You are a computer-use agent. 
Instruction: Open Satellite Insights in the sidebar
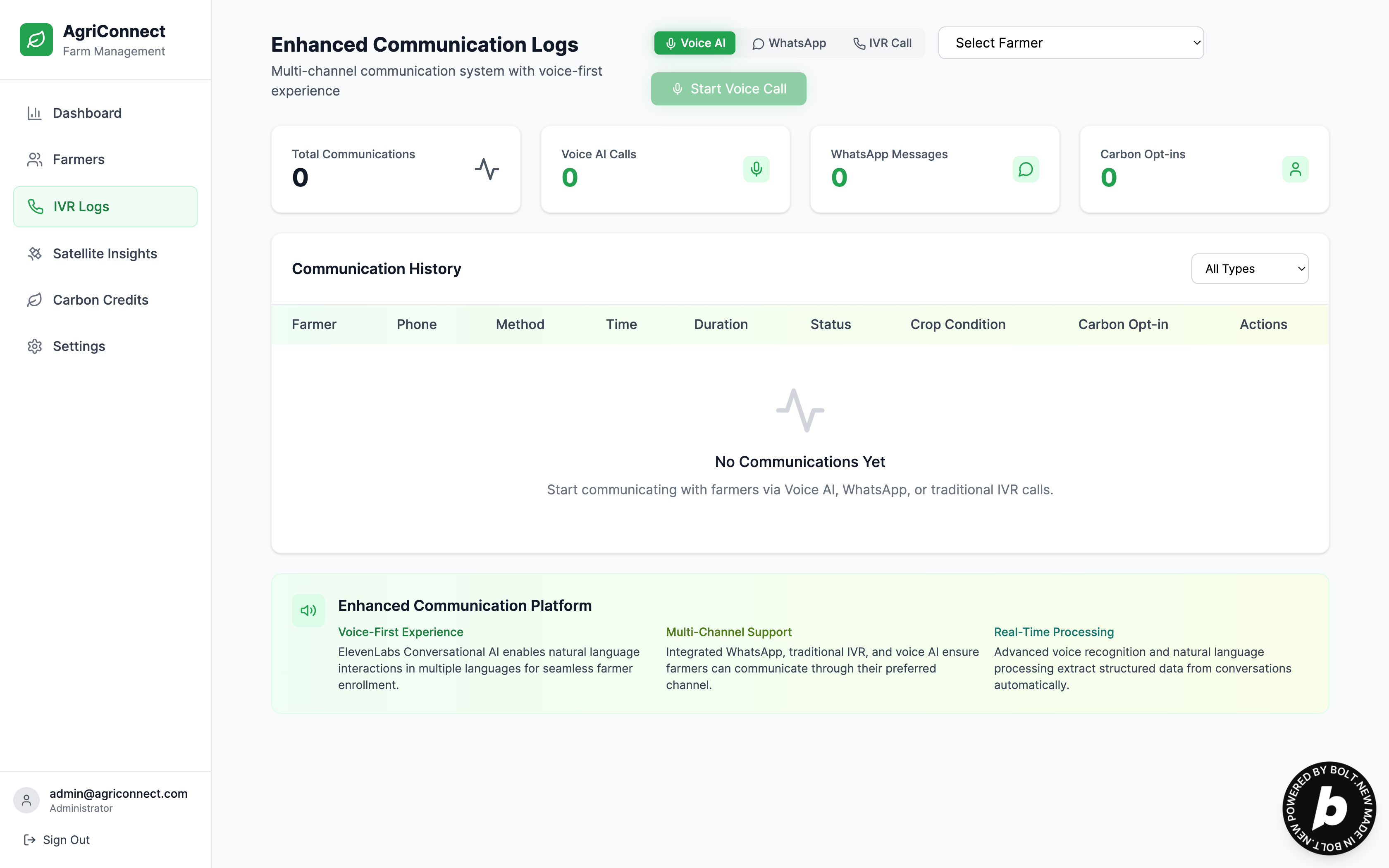tap(105, 253)
